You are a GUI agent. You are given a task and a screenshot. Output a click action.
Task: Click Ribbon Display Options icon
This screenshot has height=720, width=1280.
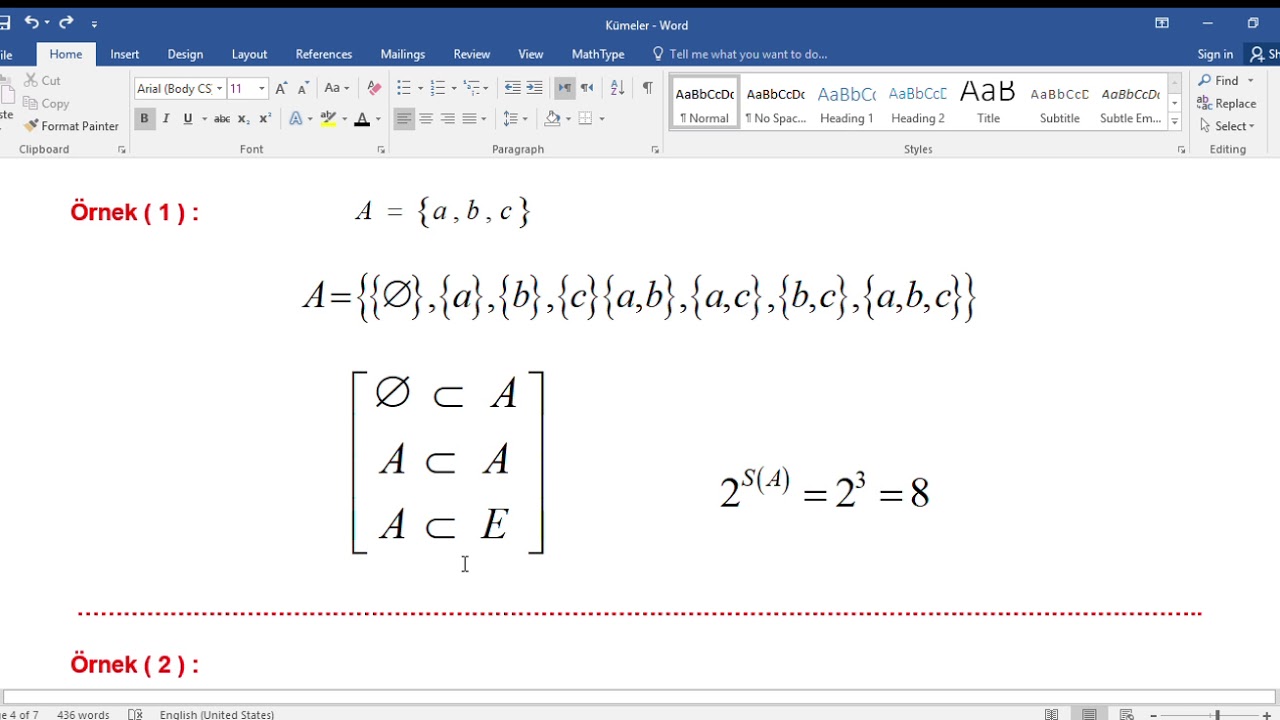point(1162,23)
